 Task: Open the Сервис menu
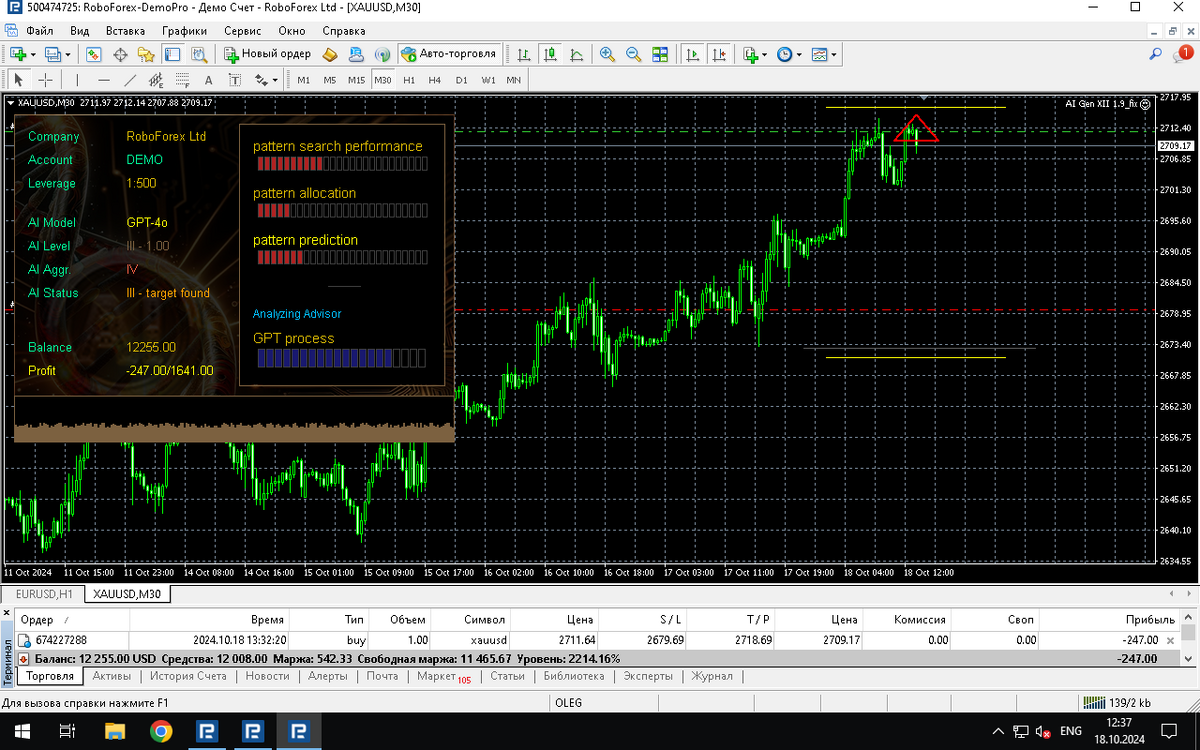[x=243, y=31]
